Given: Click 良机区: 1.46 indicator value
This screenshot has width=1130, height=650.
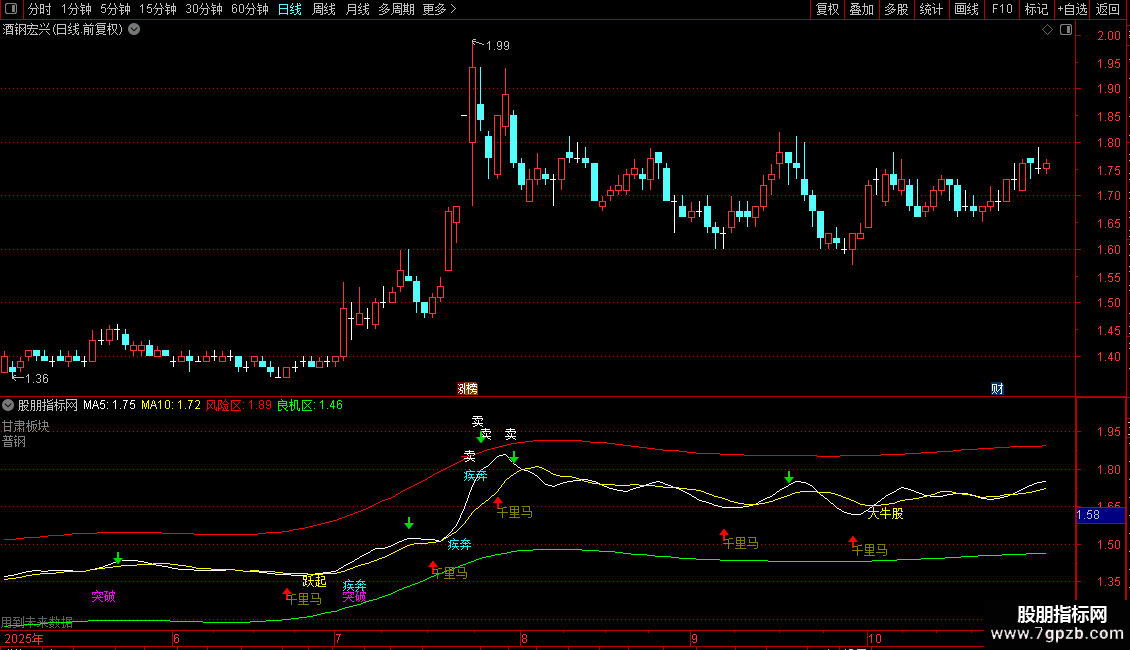Looking at the screenshot, I should pos(310,405).
